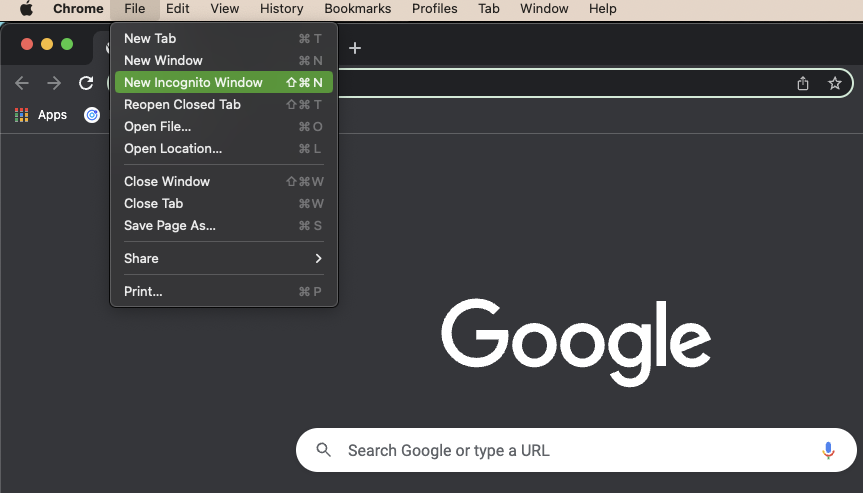Click the search magnifier icon
This screenshot has width=863, height=493.
(324, 450)
